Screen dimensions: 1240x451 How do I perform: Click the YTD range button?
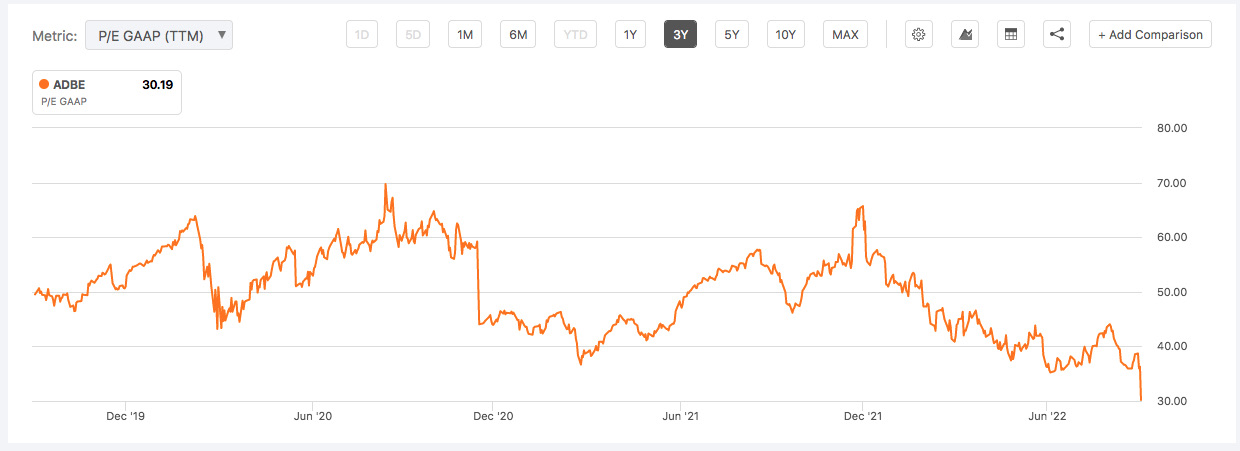tap(575, 35)
